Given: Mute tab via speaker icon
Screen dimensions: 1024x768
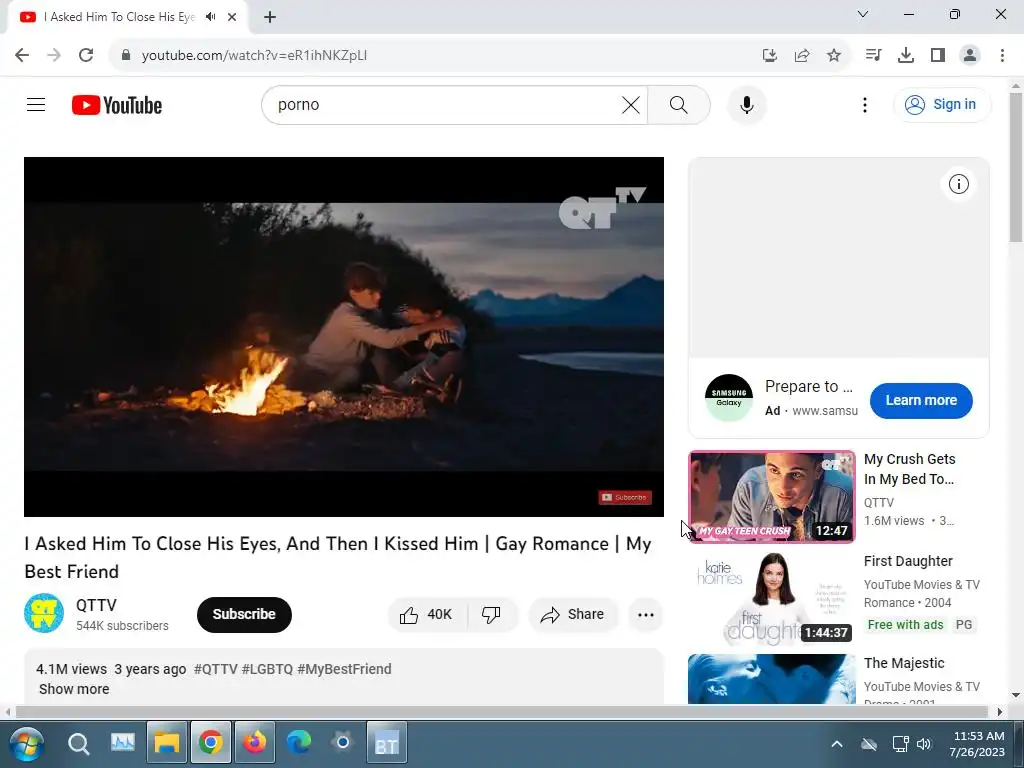Looking at the screenshot, I should [x=210, y=17].
